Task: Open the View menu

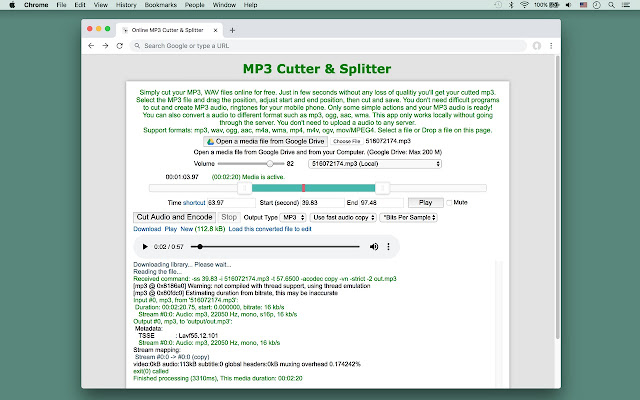Action: click(x=100, y=5)
